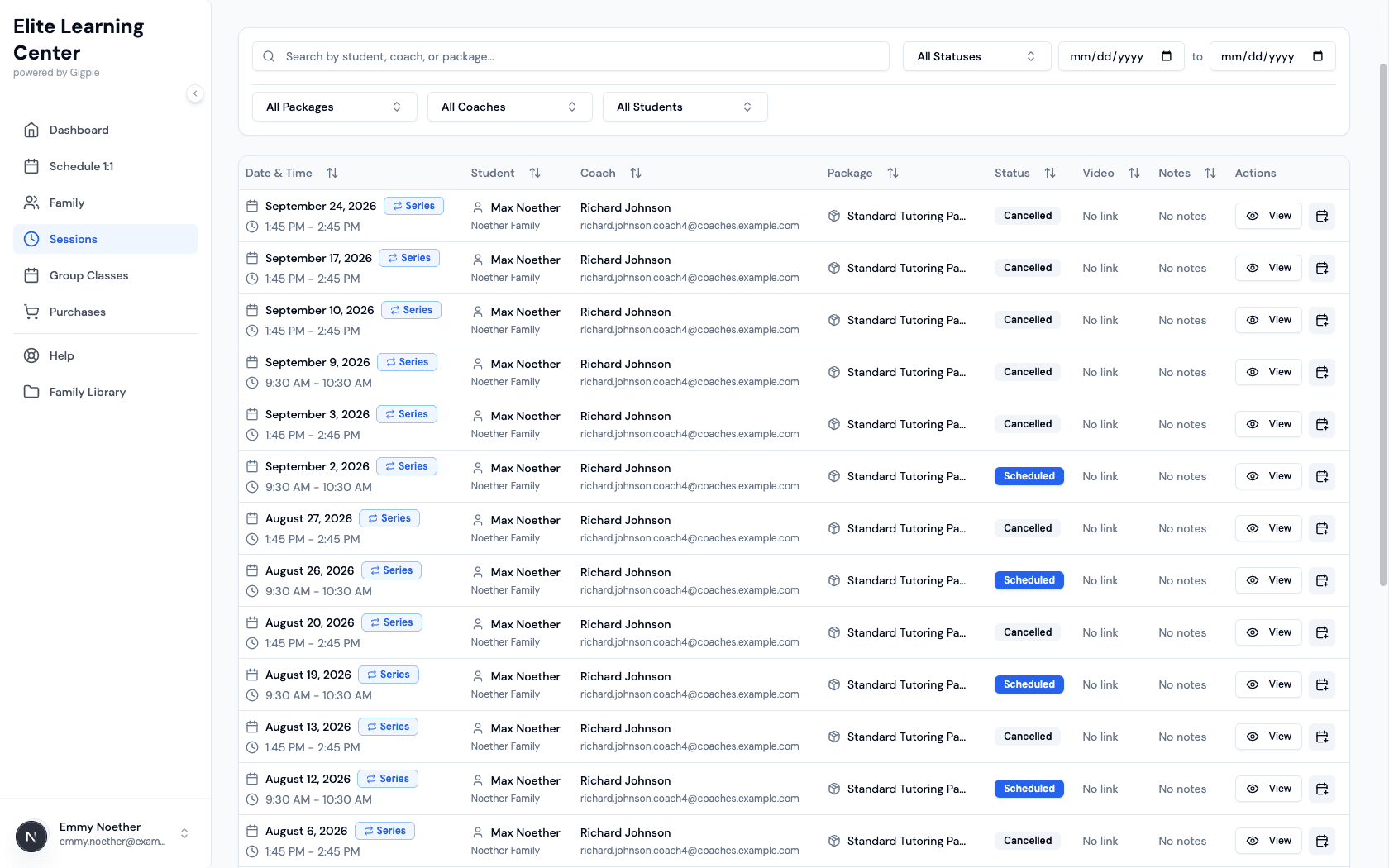Sort the table by Student column
Screen dimensions: 1389x868
[535, 173]
